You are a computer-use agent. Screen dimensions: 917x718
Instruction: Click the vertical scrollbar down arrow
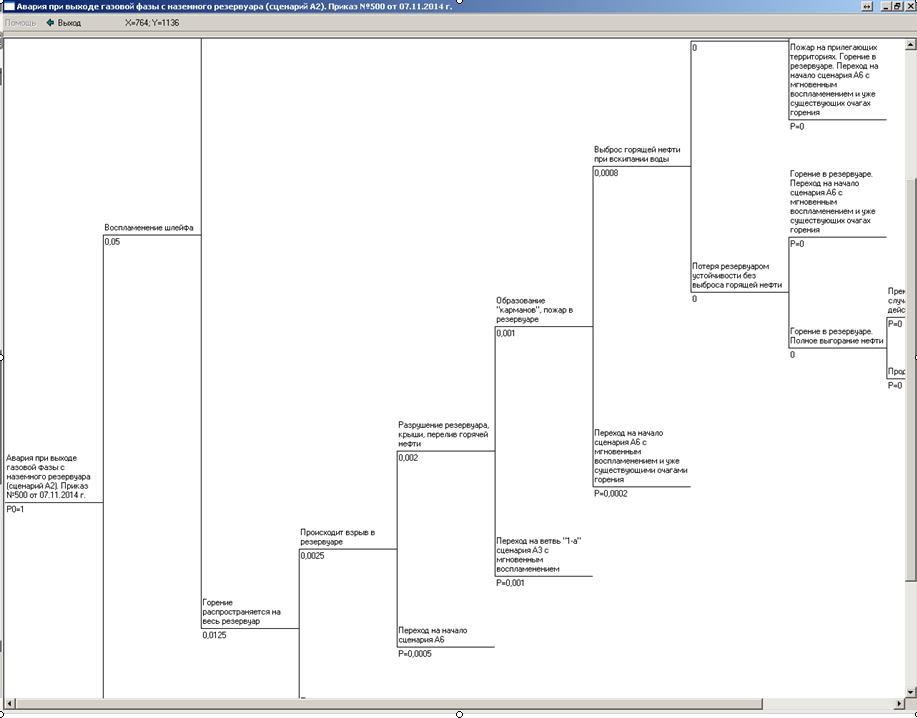910,691
